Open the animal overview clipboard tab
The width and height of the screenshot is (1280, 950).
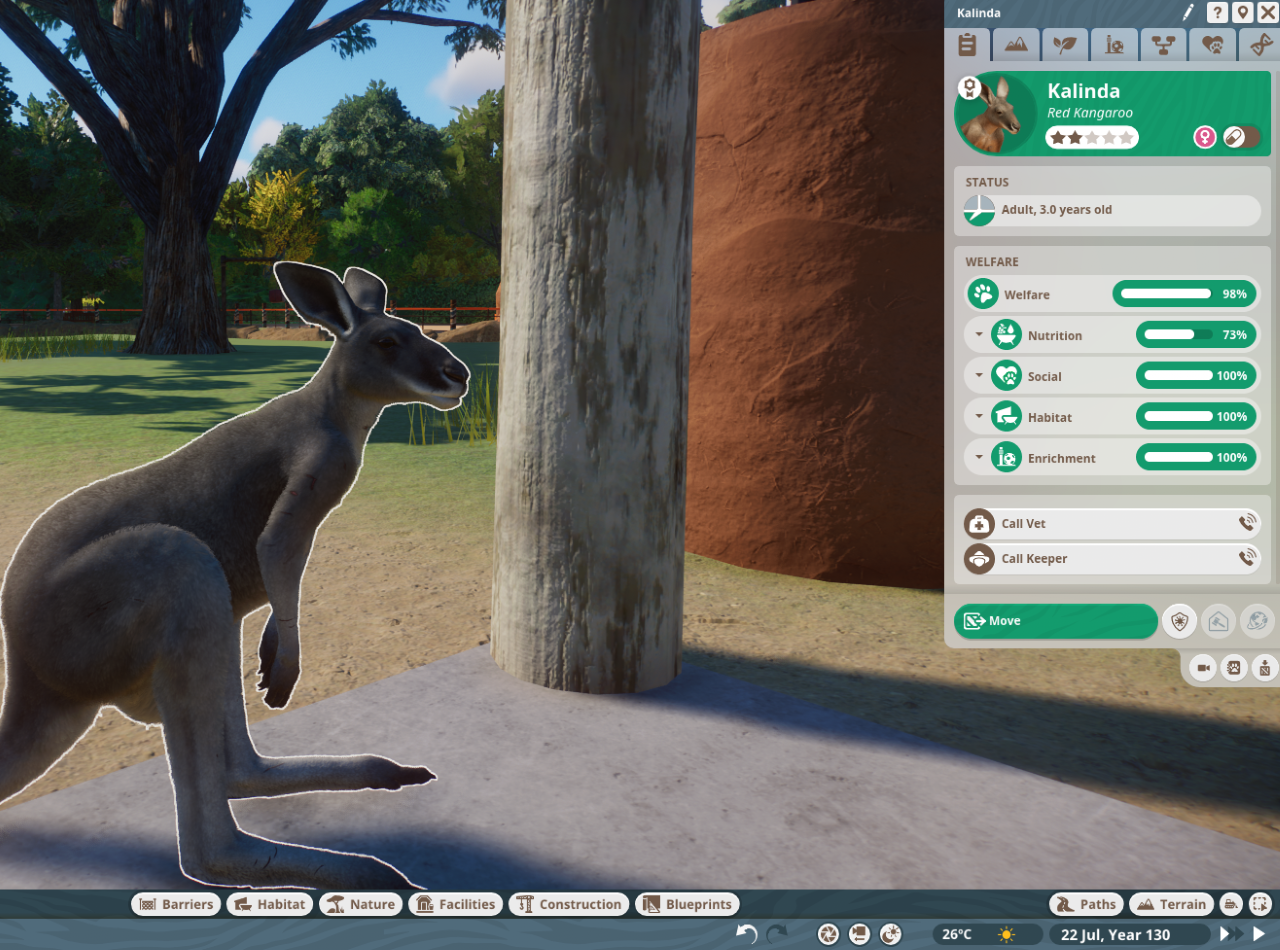pyautogui.click(x=967, y=45)
